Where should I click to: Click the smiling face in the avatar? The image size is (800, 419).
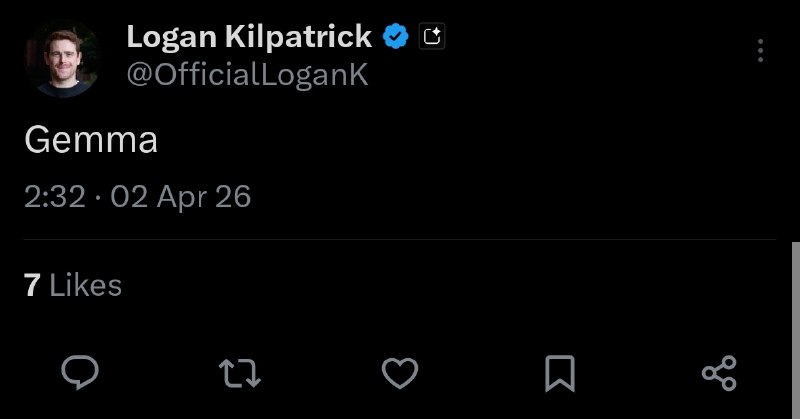61,53
